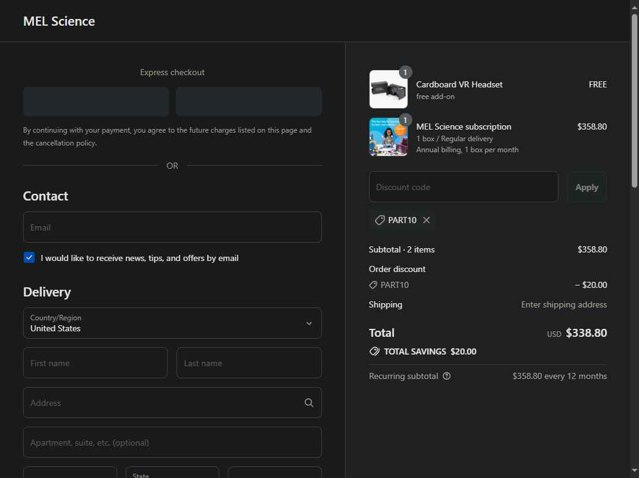
Task: Click the 'Express checkout' heading
Action: [172, 72]
